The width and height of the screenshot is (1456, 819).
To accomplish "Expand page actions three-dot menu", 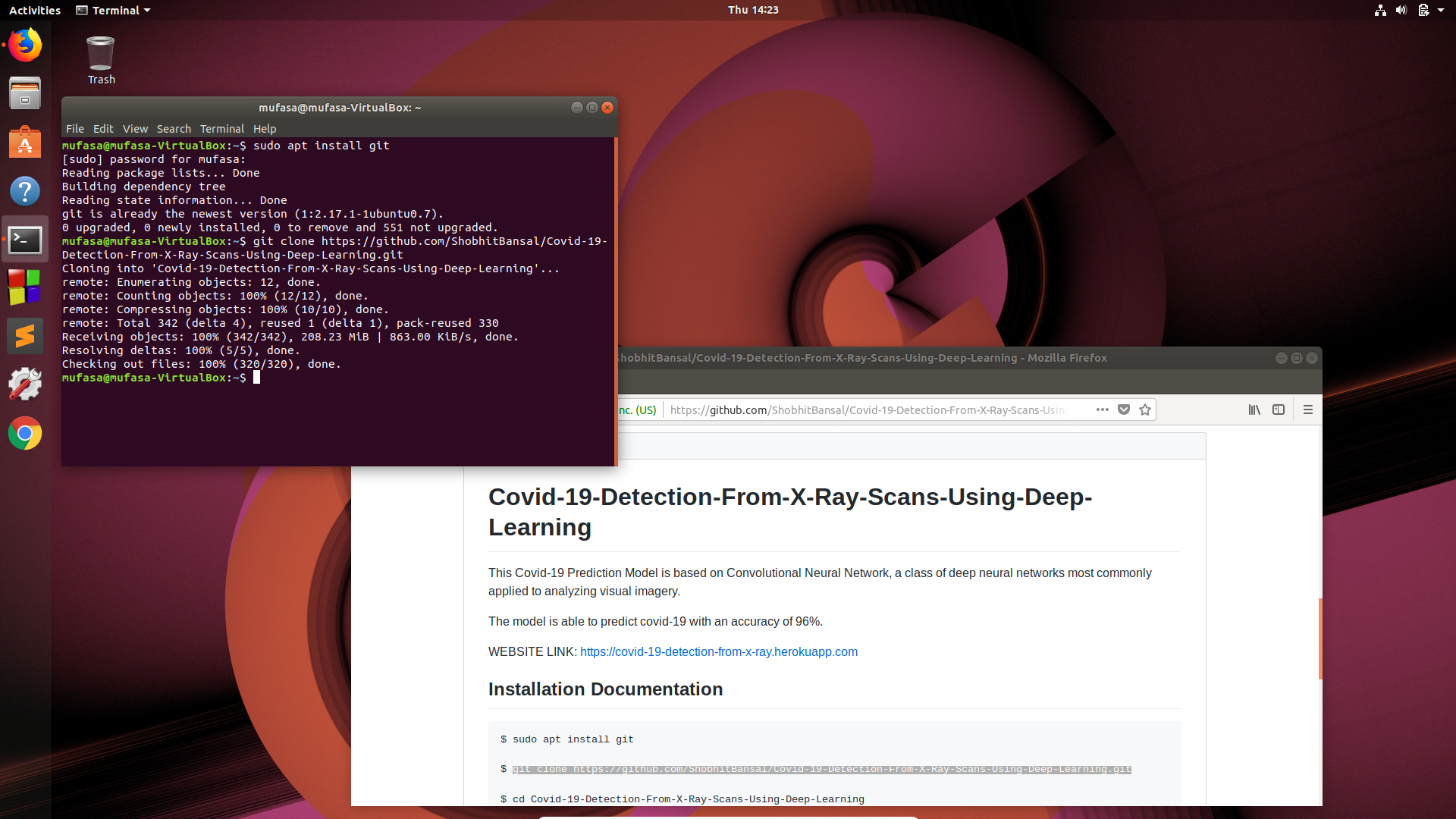I will pyautogui.click(x=1102, y=409).
